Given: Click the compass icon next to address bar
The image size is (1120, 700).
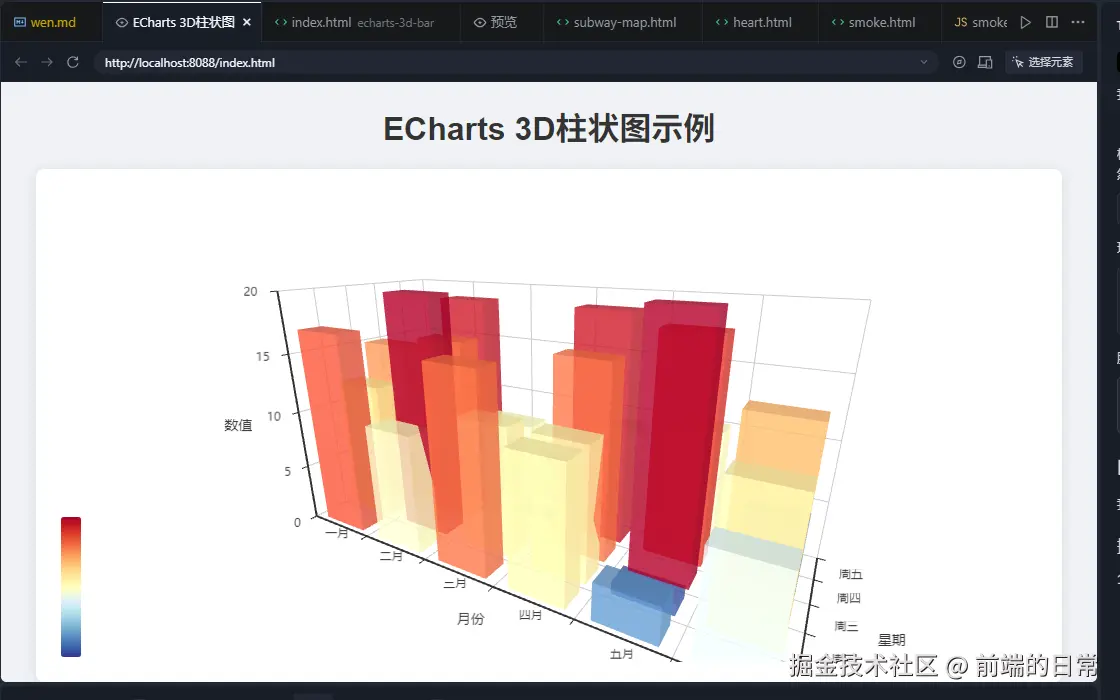Looking at the screenshot, I should point(959,62).
